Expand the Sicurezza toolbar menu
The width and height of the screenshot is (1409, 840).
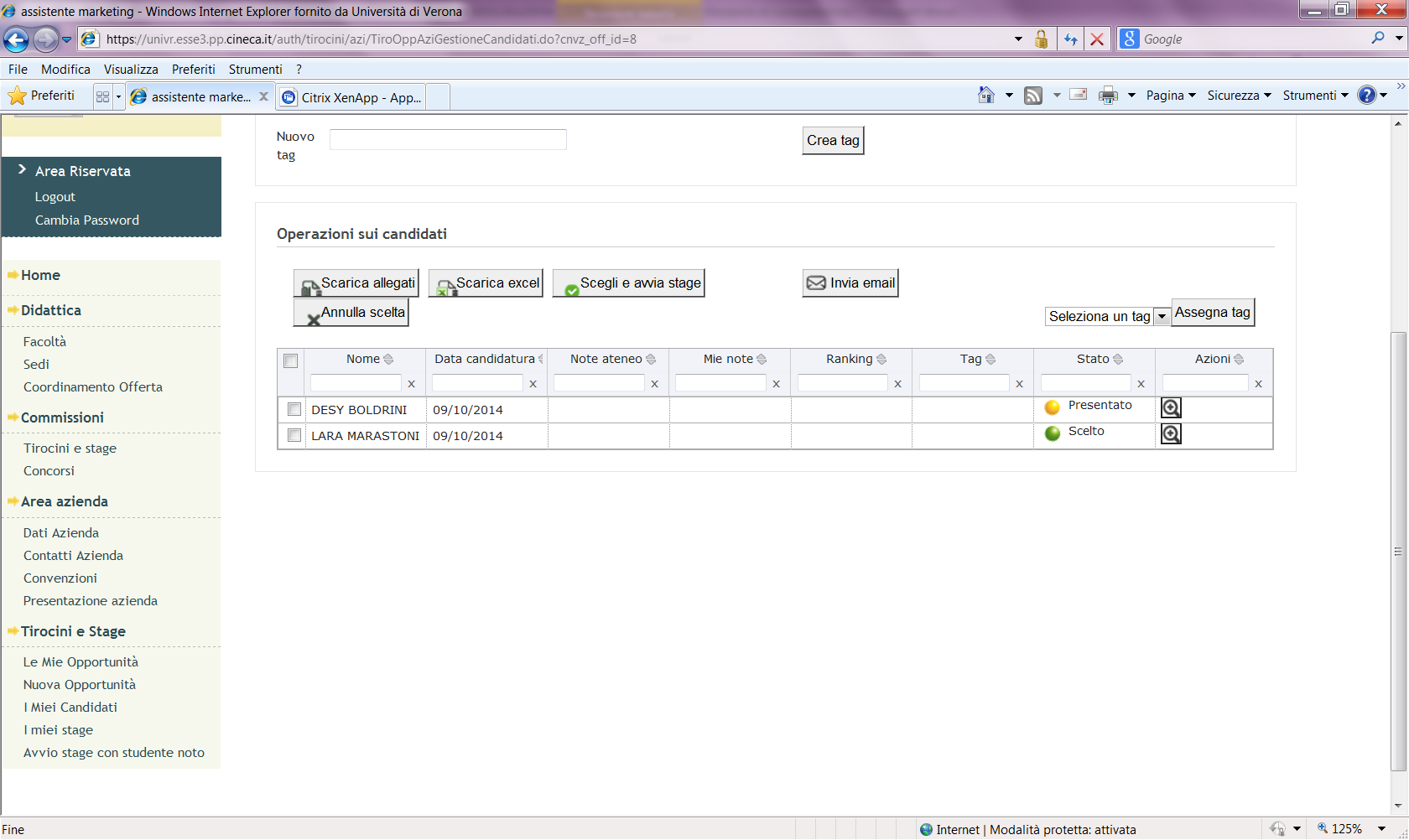pyautogui.click(x=1239, y=96)
